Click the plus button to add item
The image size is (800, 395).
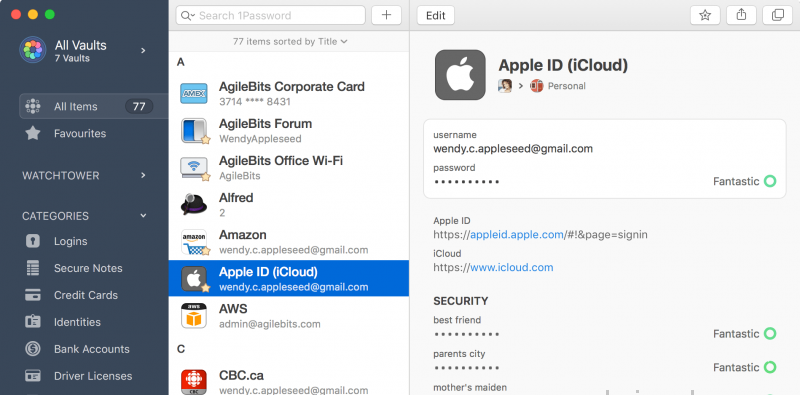coord(386,15)
